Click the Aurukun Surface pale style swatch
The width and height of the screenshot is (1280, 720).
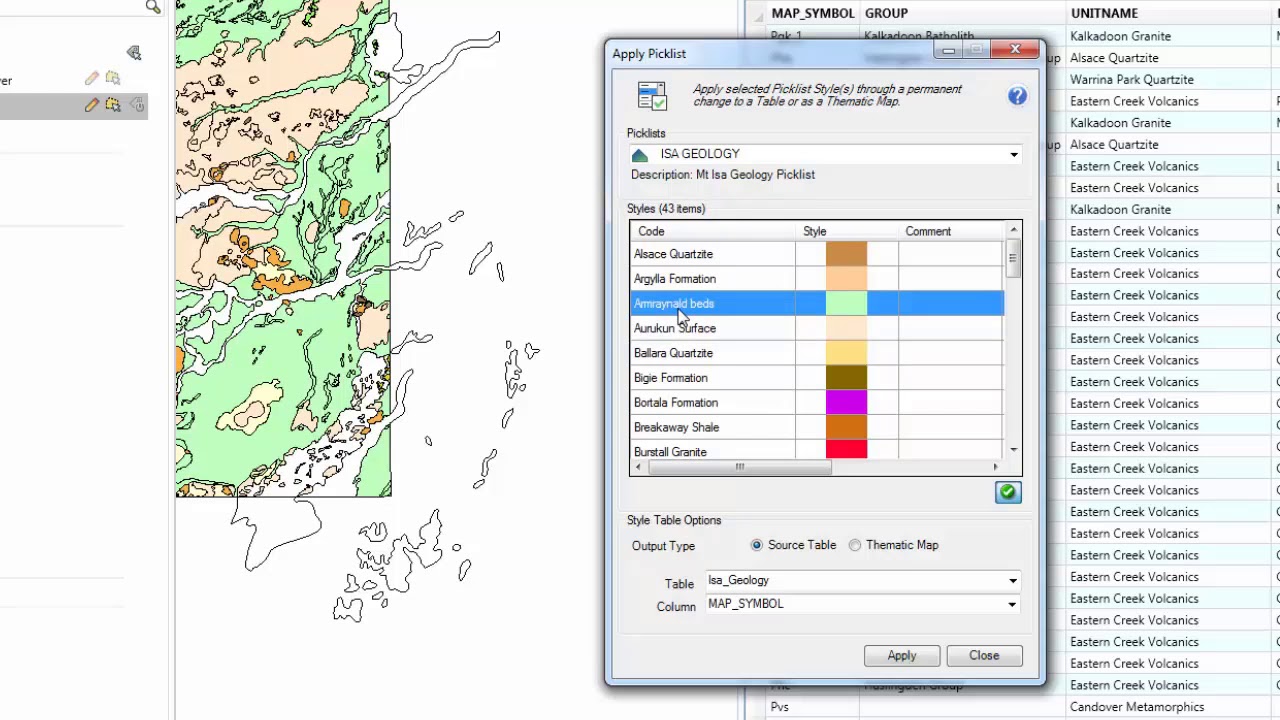pos(846,328)
